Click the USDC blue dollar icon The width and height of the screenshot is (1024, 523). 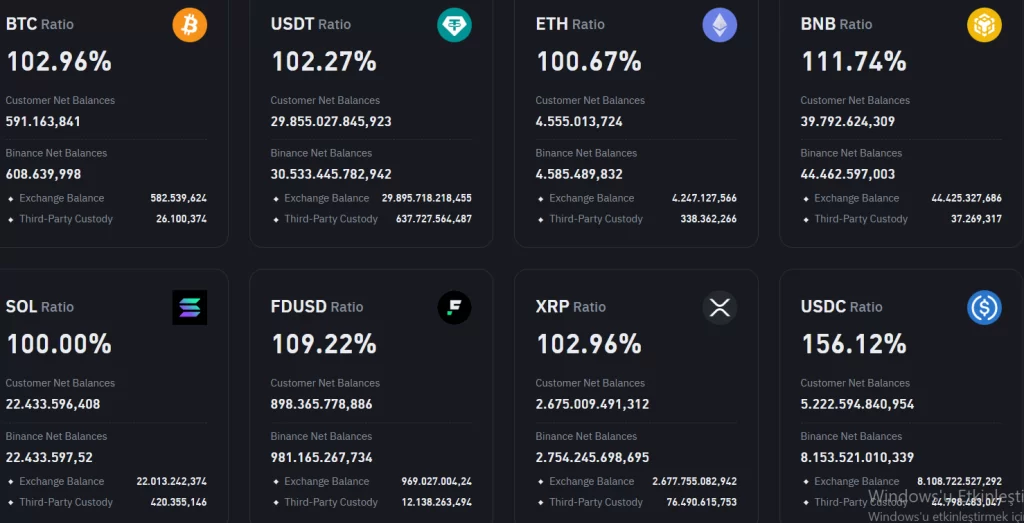point(984,308)
